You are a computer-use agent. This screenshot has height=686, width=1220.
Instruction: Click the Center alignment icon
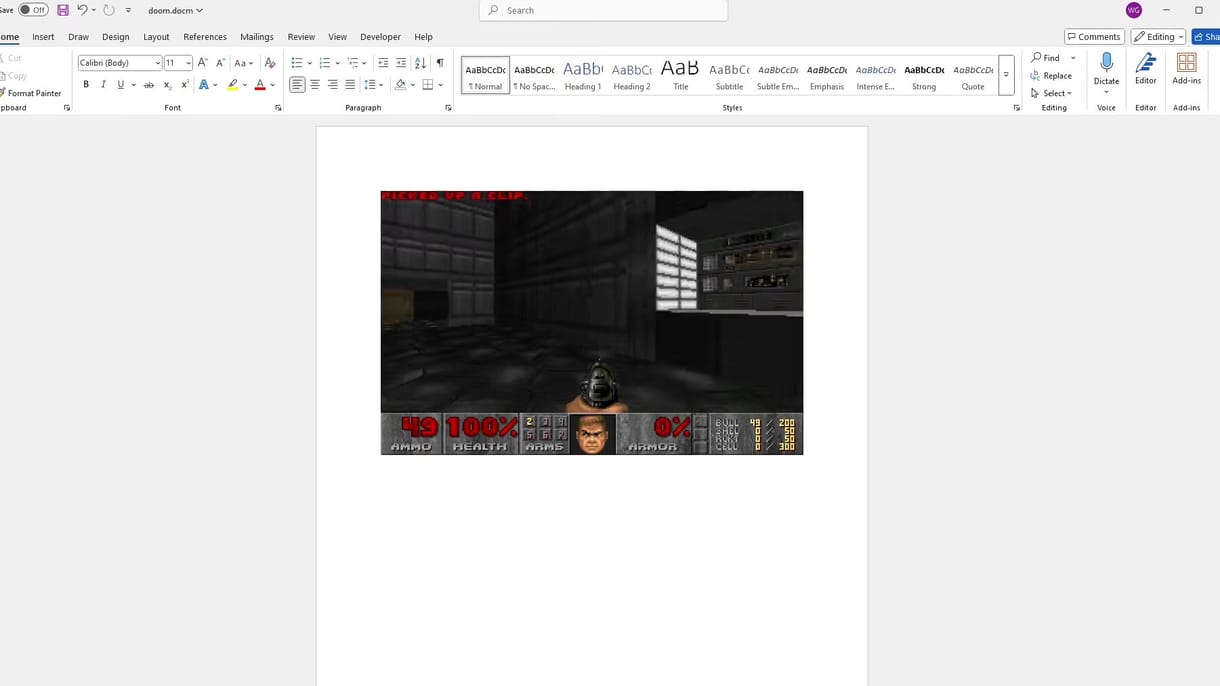point(315,85)
